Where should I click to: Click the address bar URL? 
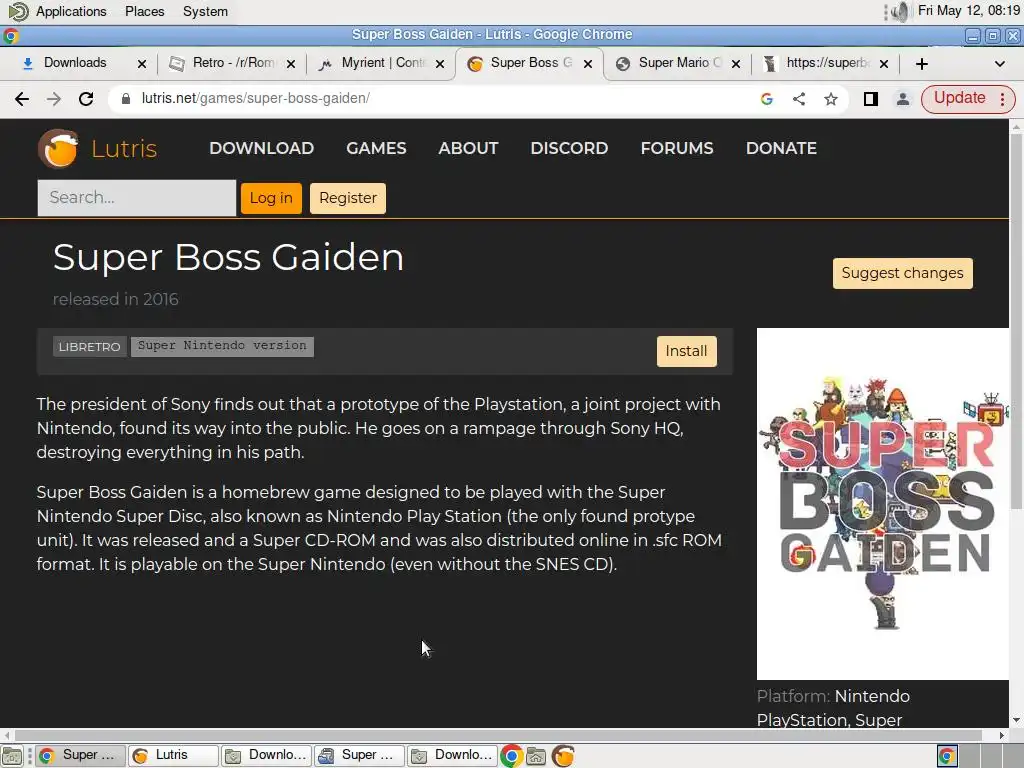(x=255, y=98)
